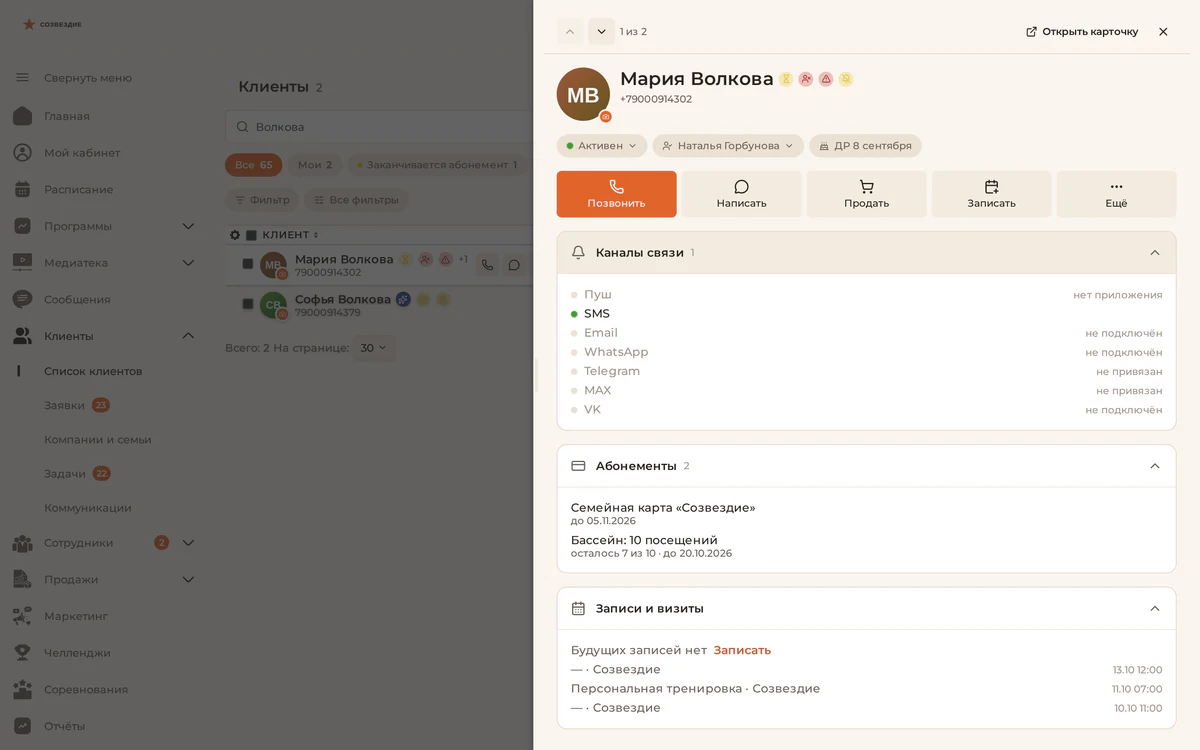
Task: Click the cake icon in ДР 8 сентября chip
Action: pyautogui.click(x=823, y=146)
